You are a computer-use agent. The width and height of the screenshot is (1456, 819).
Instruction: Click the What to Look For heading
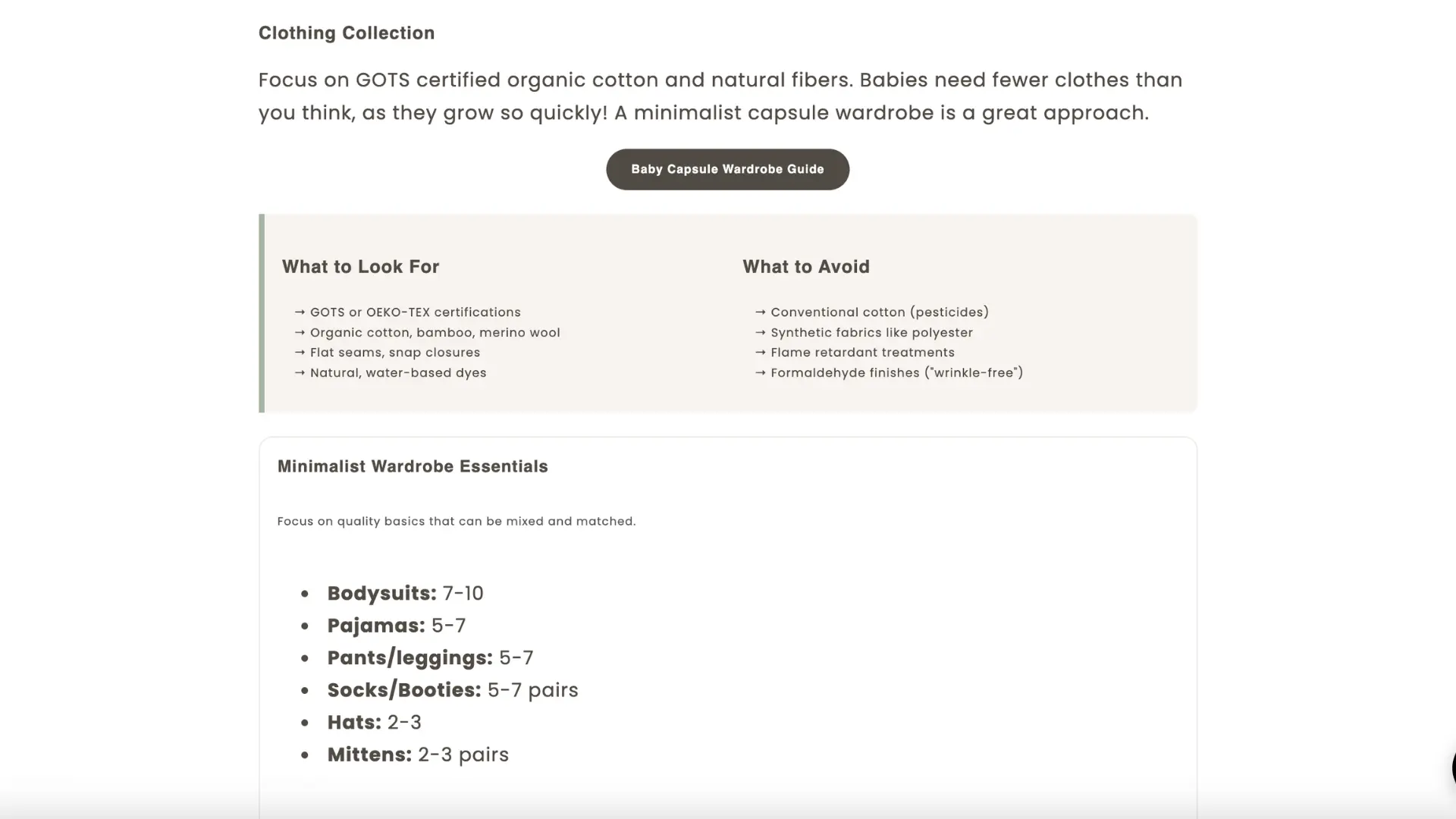click(x=360, y=267)
